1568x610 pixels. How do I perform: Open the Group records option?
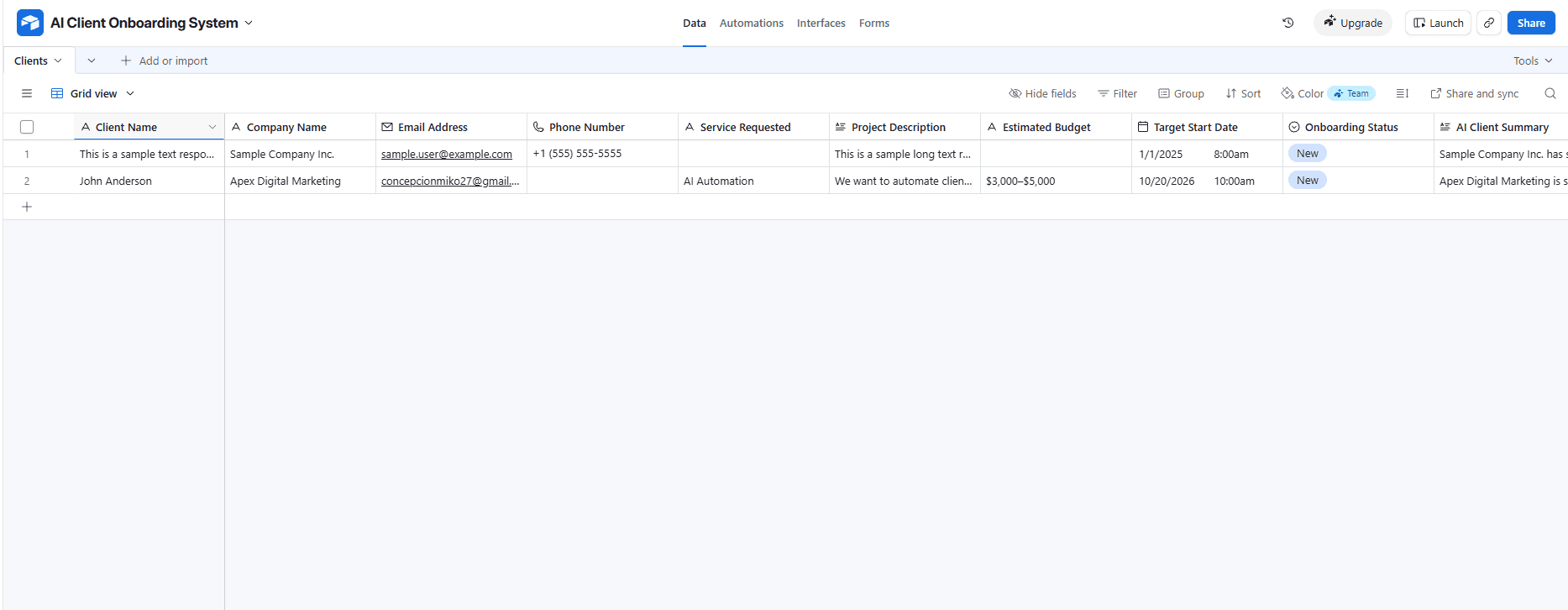coord(1181,93)
